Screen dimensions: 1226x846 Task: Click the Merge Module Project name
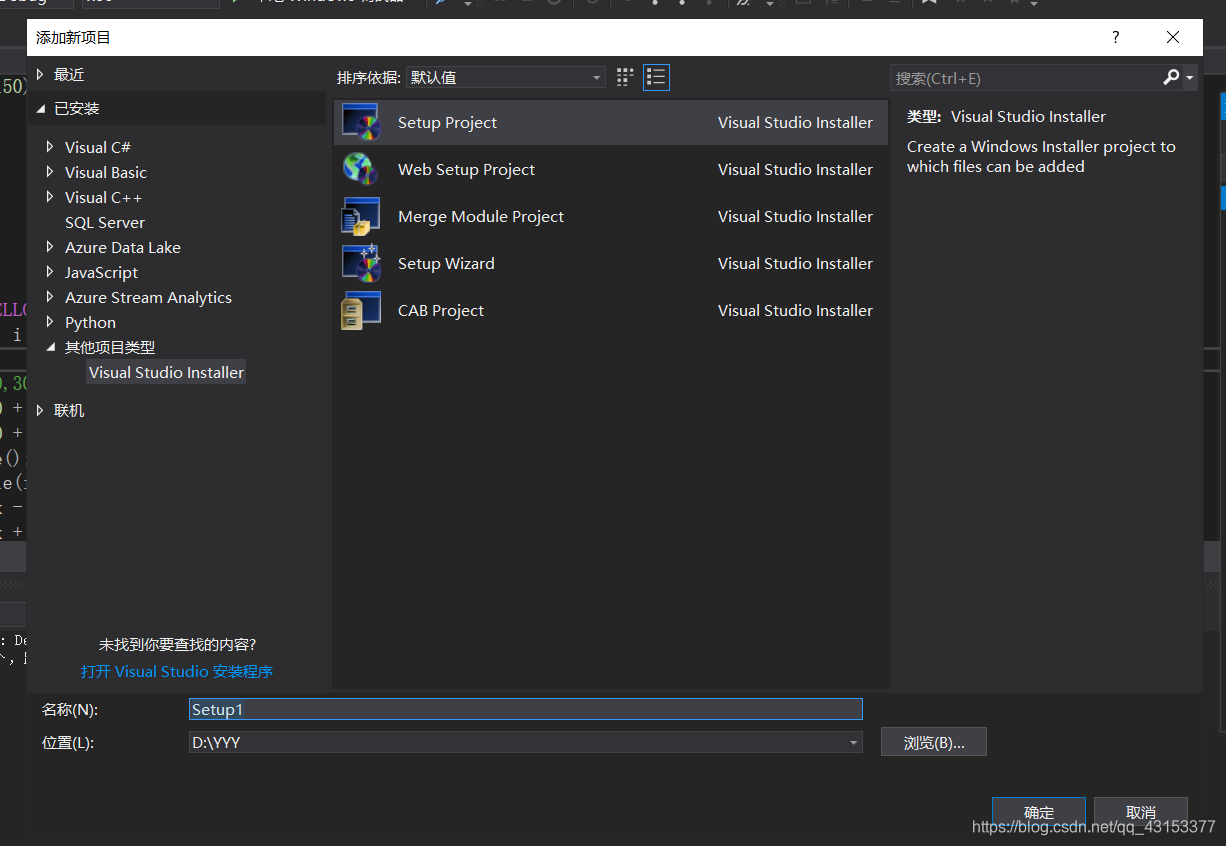pyautogui.click(x=481, y=216)
